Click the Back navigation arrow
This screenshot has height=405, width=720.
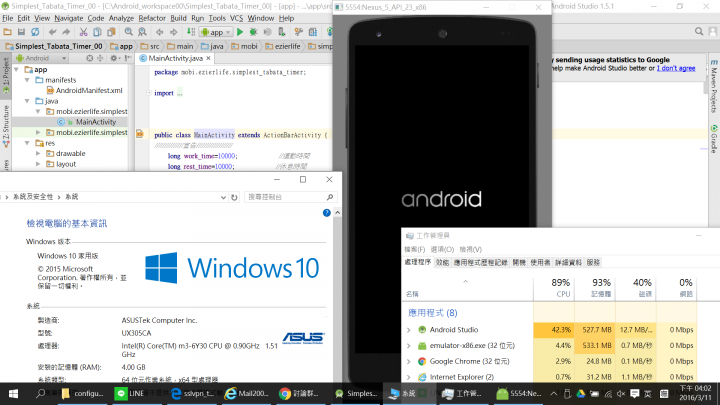159,32
